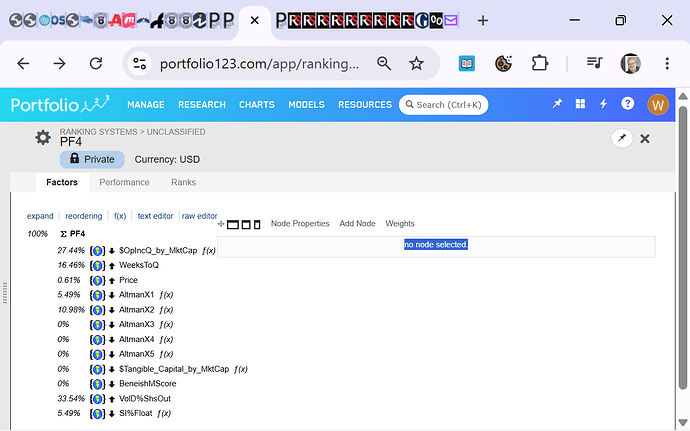Click universe icon of BeneishMScore node
Screen dimensions: 690x431
98,384
